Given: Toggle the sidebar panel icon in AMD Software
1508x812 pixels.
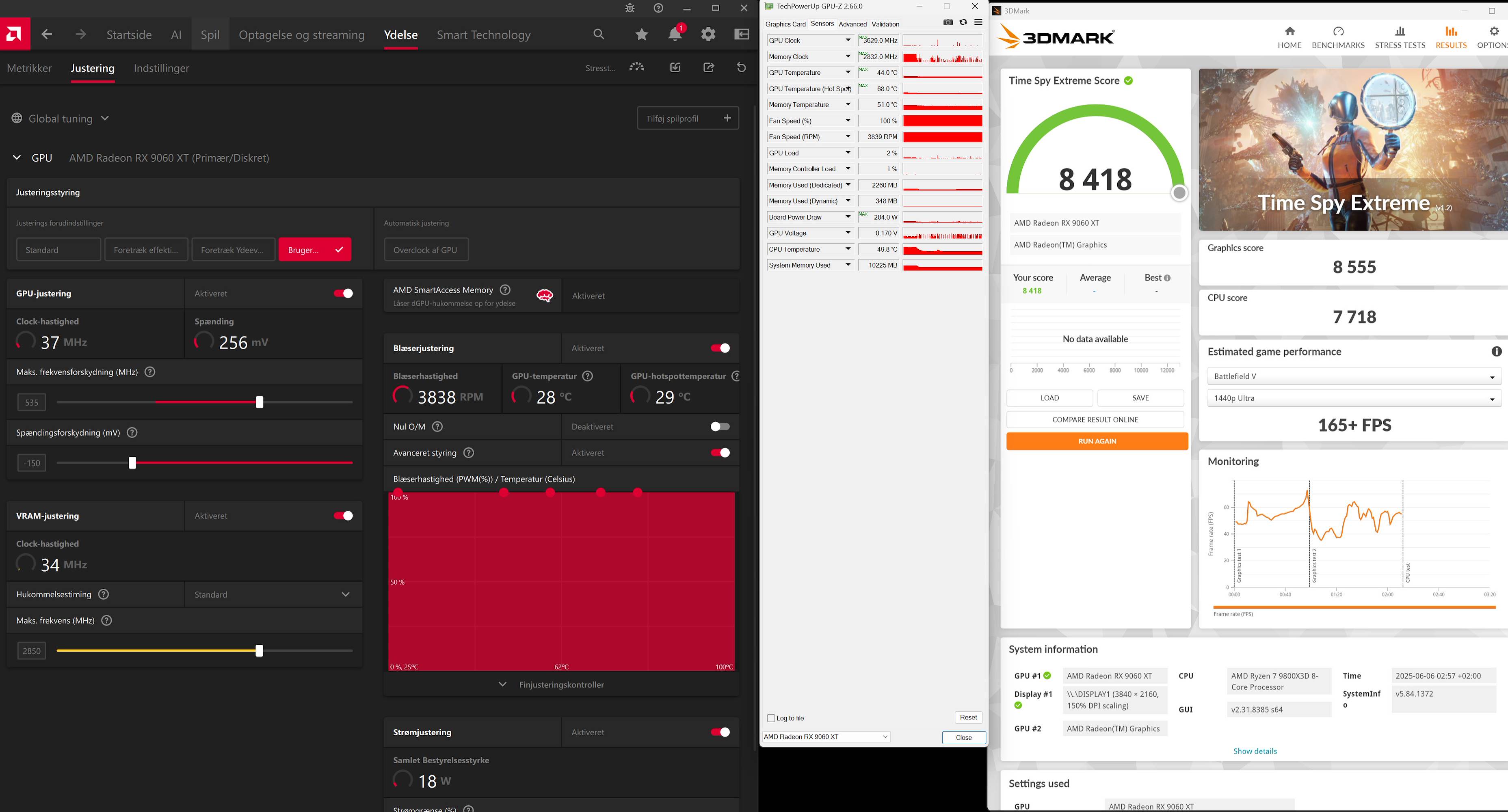Looking at the screenshot, I should [x=742, y=35].
